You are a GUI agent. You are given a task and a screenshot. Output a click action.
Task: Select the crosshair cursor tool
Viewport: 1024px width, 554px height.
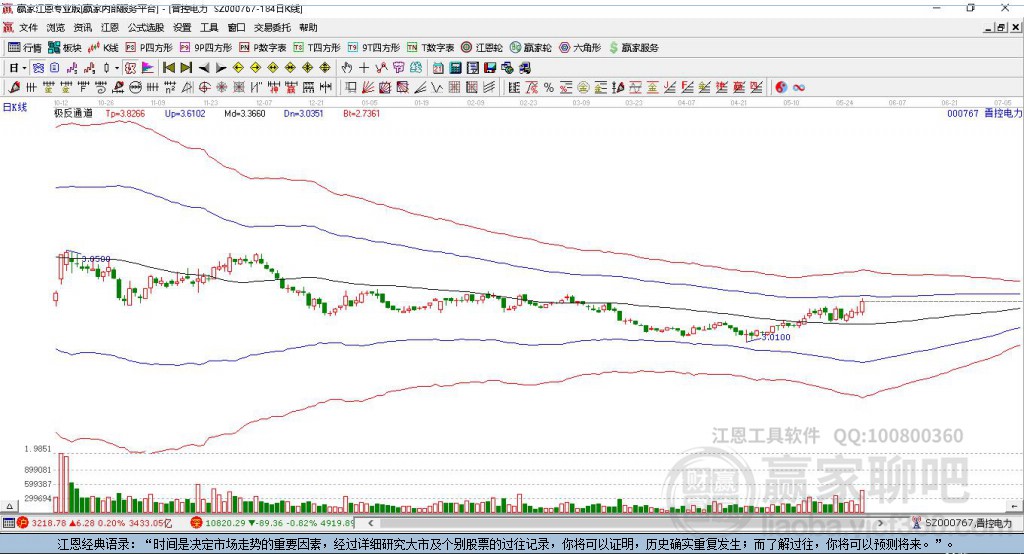tap(364, 68)
